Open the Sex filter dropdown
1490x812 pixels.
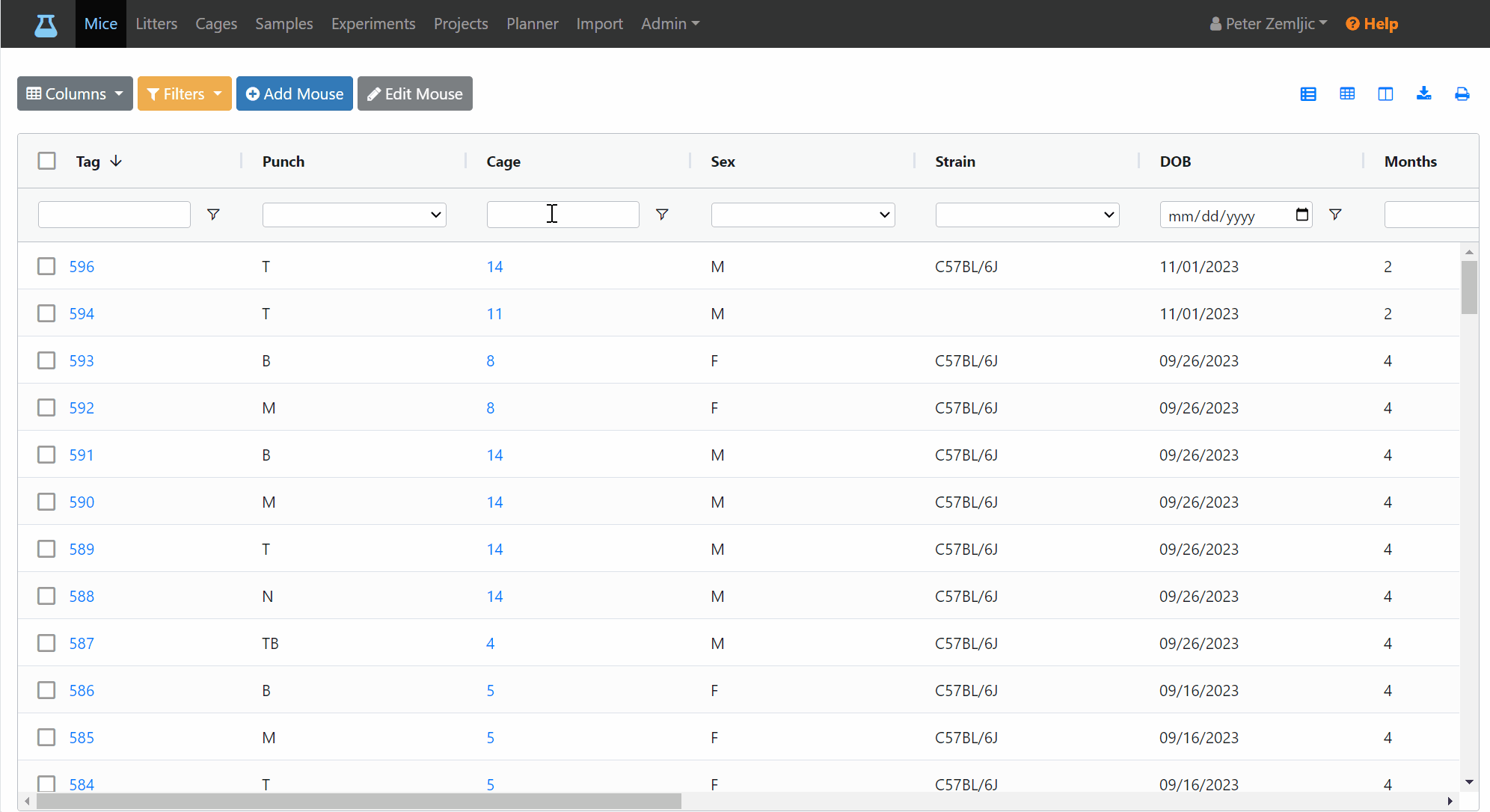pos(803,215)
